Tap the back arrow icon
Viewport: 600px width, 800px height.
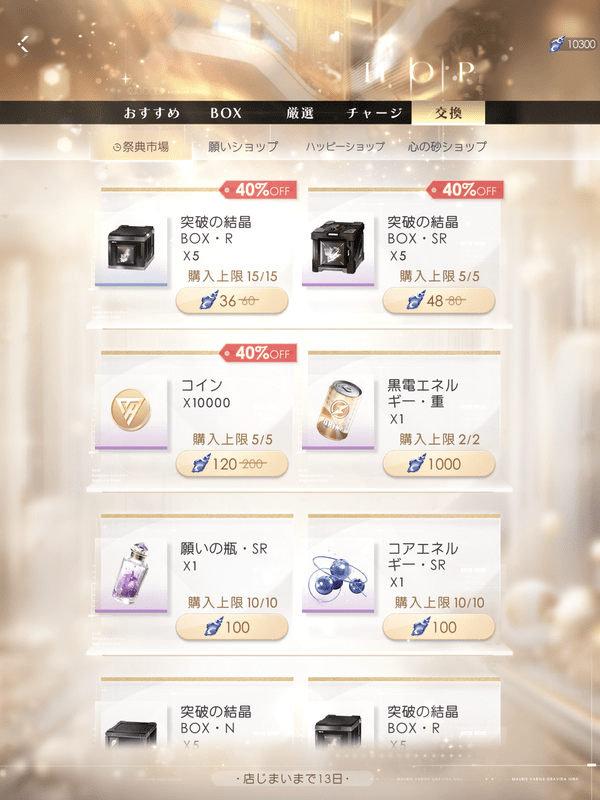[x=23, y=44]
